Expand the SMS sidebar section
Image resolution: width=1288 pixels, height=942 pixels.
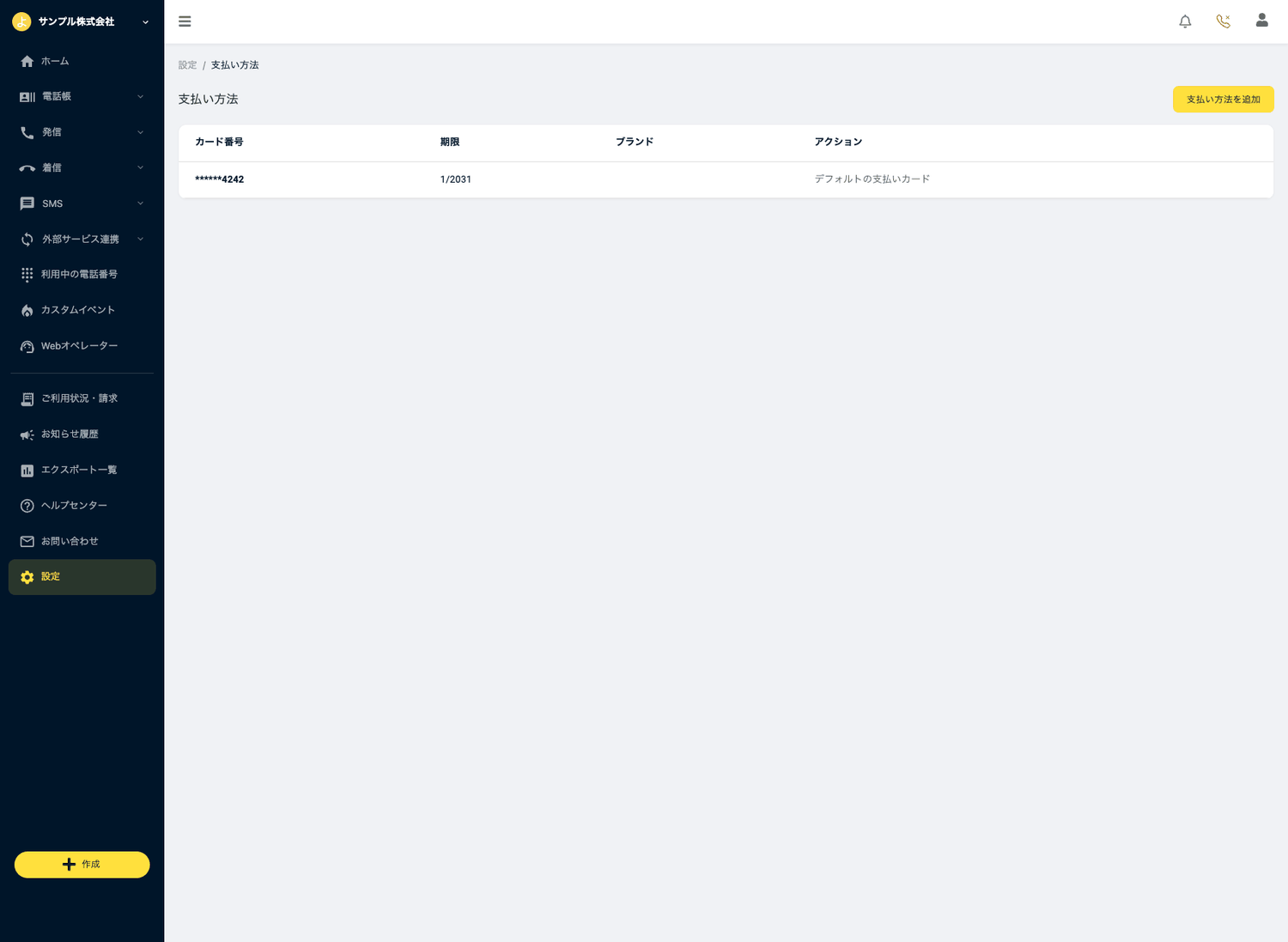coord(82,204)
